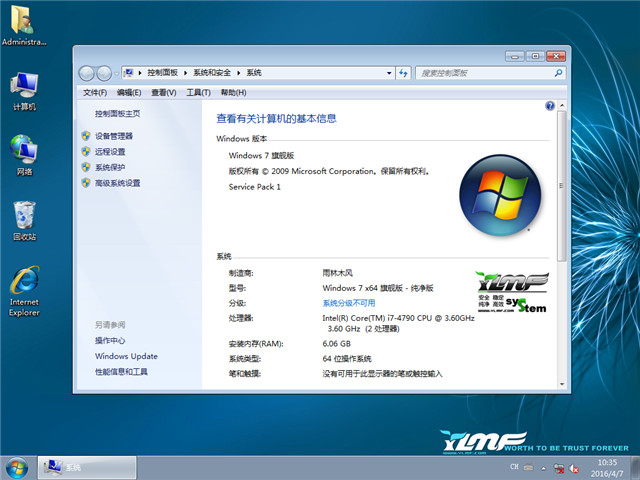Click the manufacturer value 雨林木风
This screenshot has width=640, height=480.
tap(338, 273)
